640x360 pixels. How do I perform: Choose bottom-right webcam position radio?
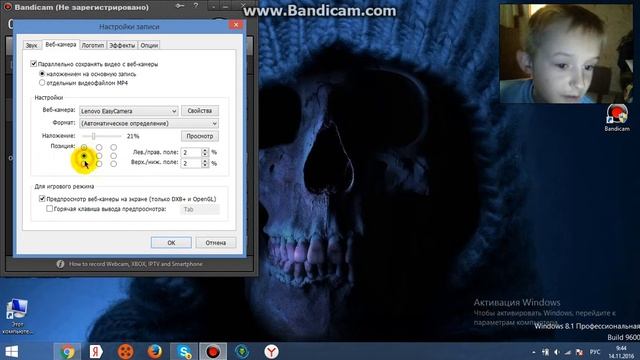coord(113,164)
